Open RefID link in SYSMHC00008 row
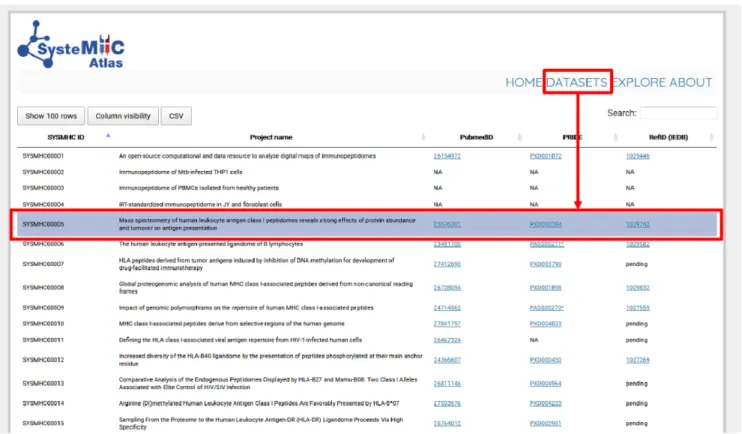Screen dimensions: 742x434 tap(637, 288)
